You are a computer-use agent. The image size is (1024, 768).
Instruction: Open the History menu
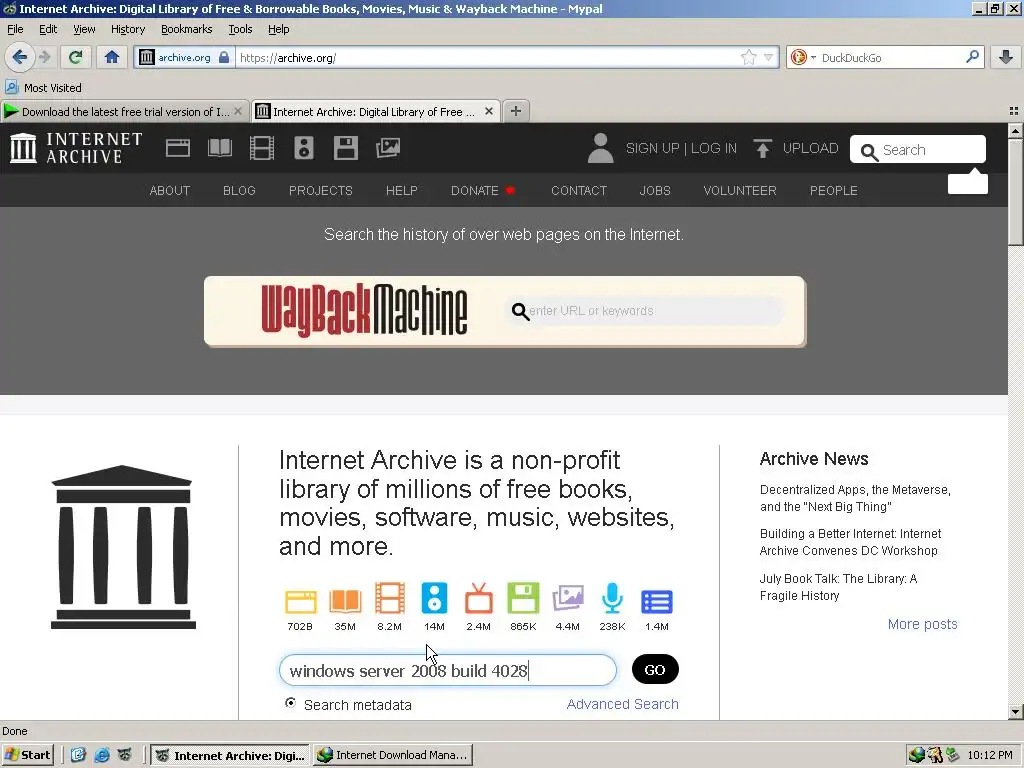[x=128, y=29]
